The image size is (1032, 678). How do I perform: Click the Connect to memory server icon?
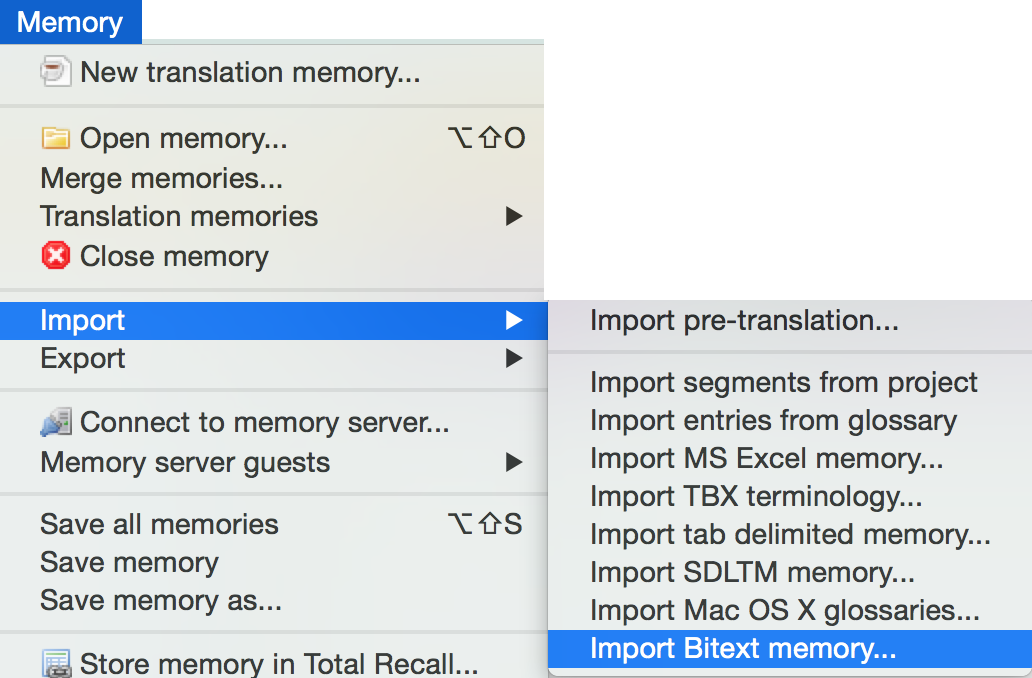pos(56,423)
